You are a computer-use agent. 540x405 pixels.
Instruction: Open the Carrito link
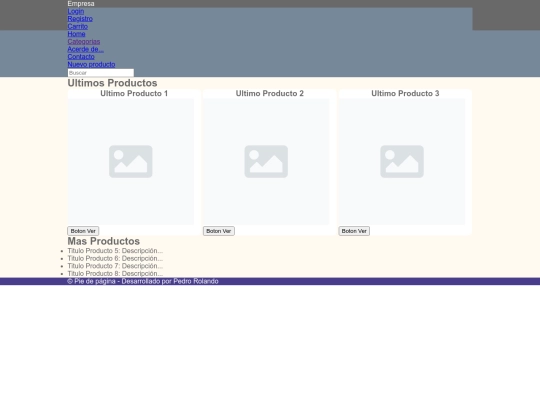coord(77,27)
